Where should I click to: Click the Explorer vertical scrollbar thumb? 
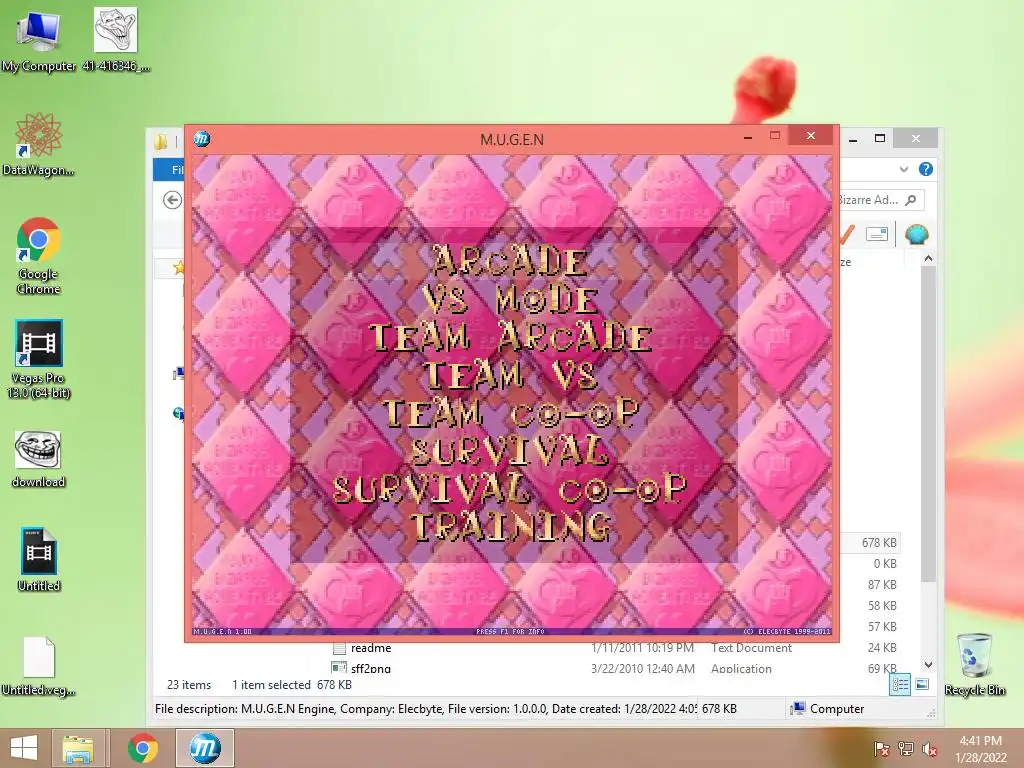tap(929, 424)
